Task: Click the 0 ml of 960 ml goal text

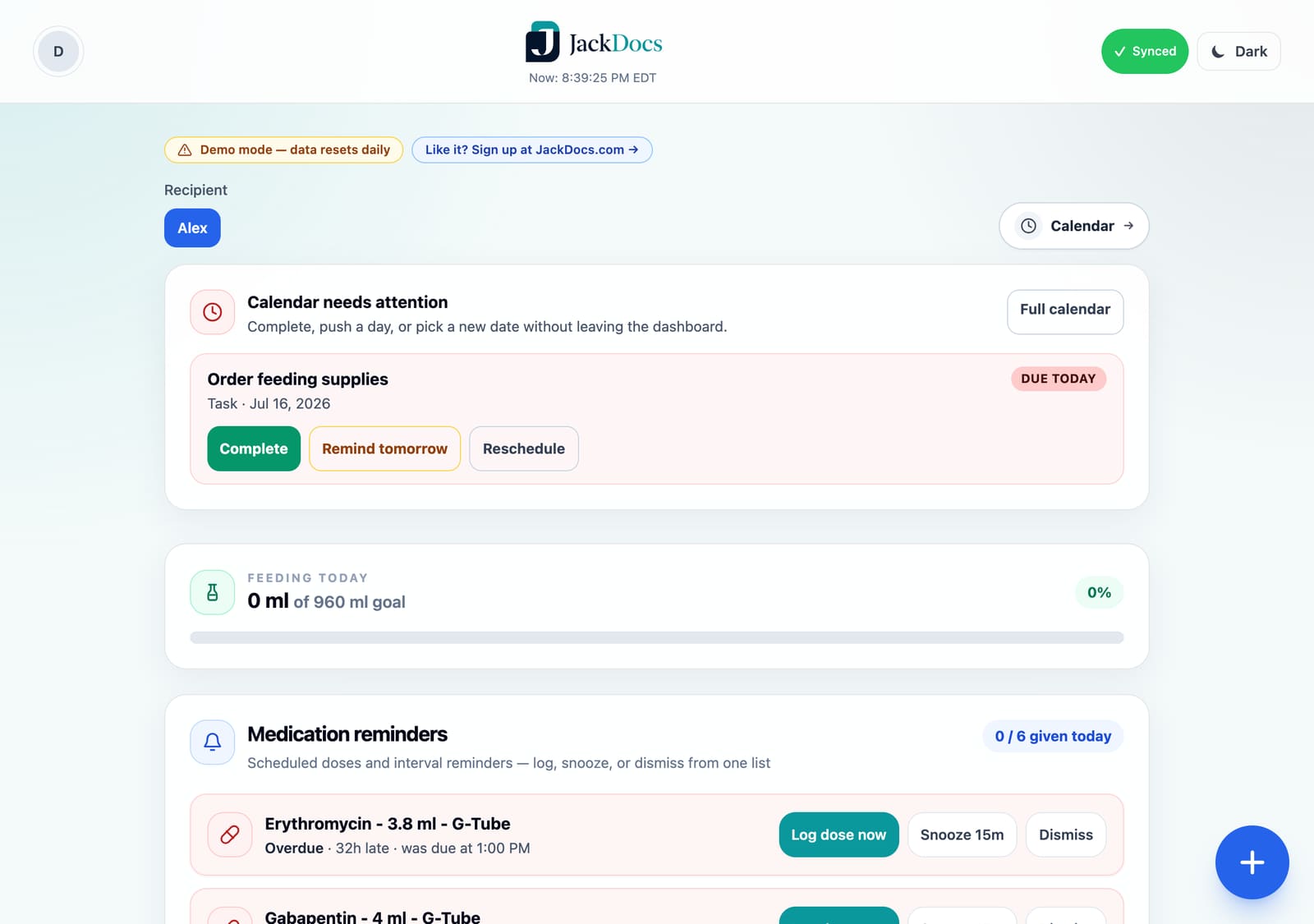Action: 326,601
